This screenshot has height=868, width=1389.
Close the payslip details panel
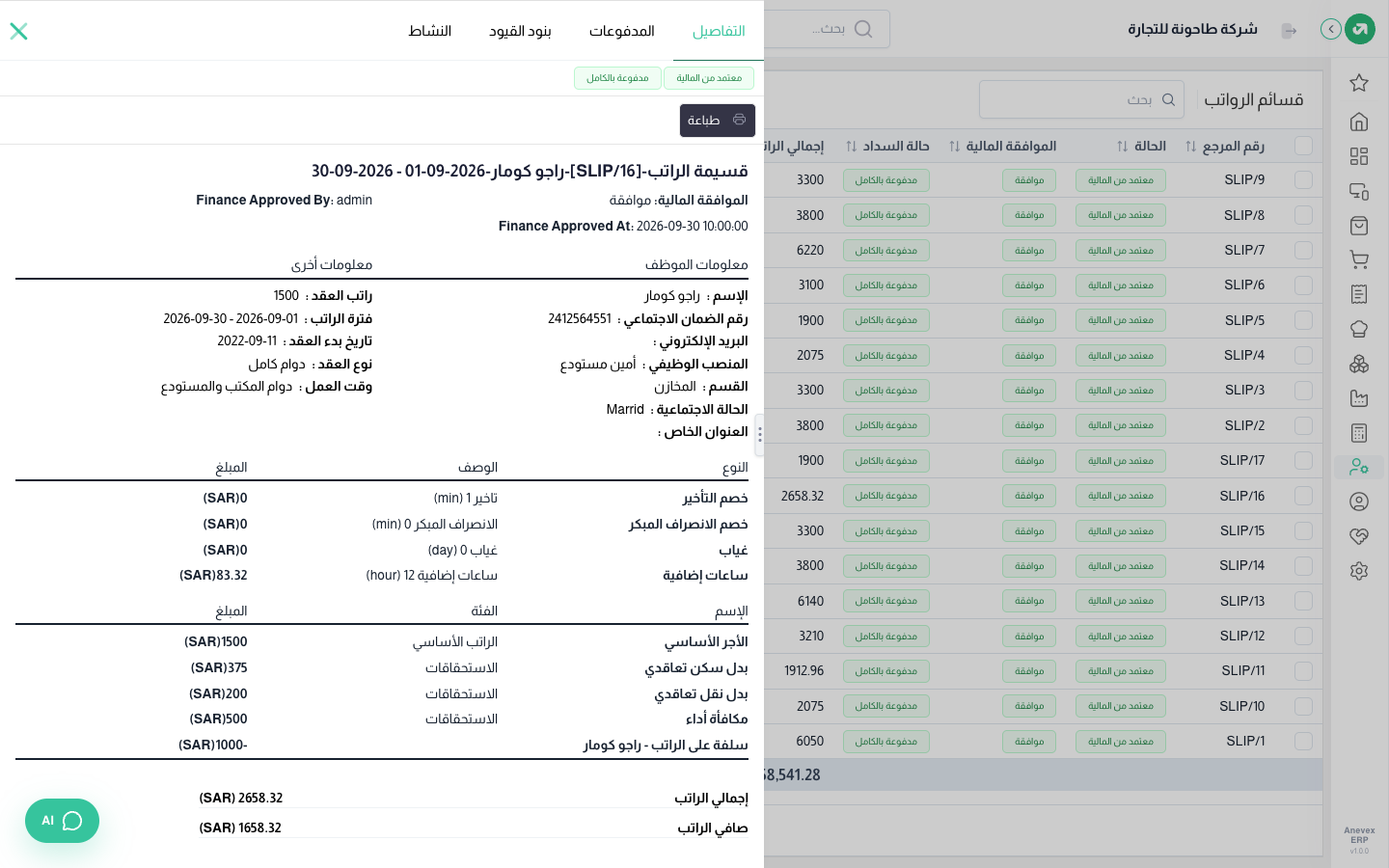coord(18,31)
